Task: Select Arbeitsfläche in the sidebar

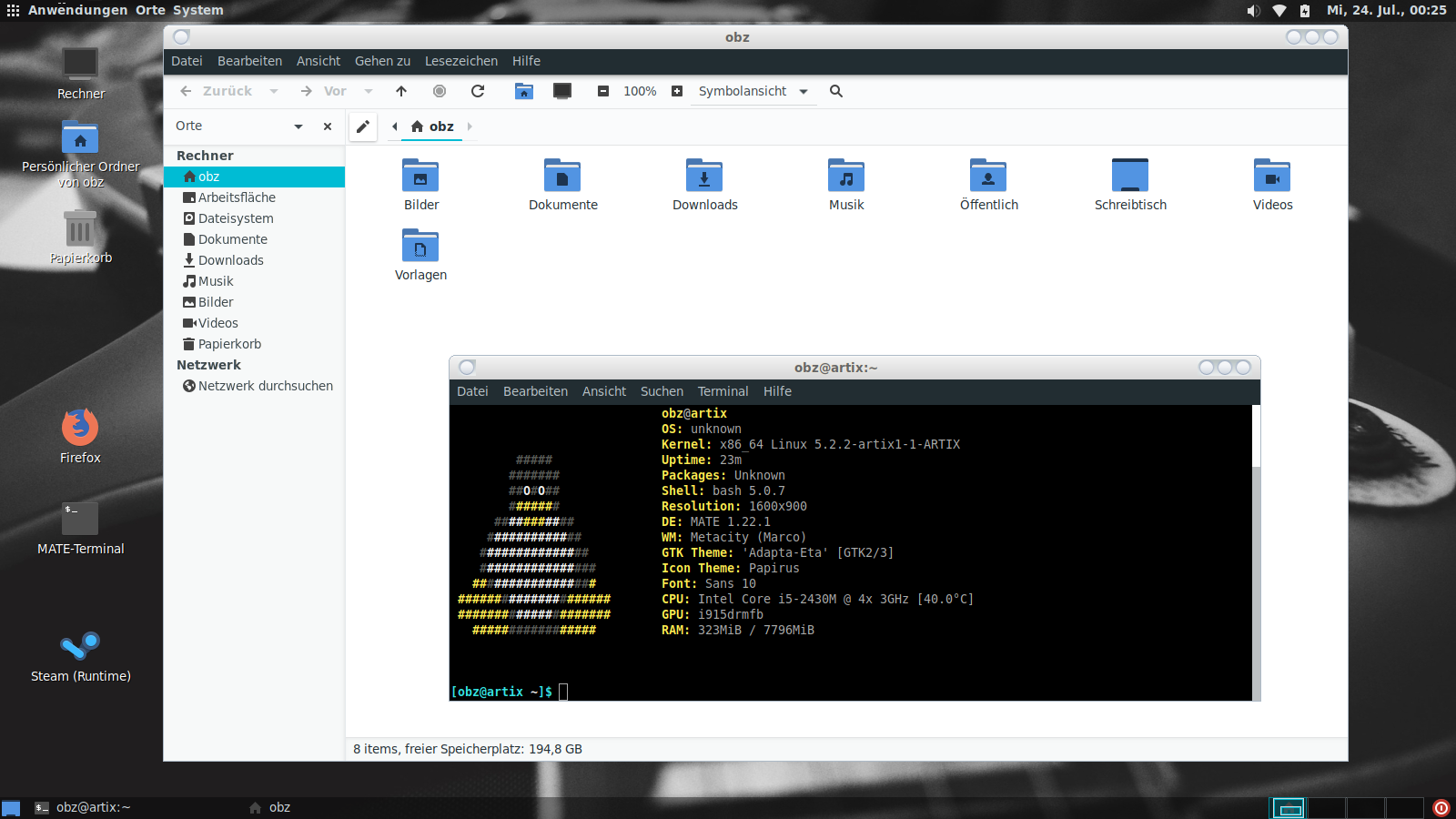Action: [x=254, y=197]
